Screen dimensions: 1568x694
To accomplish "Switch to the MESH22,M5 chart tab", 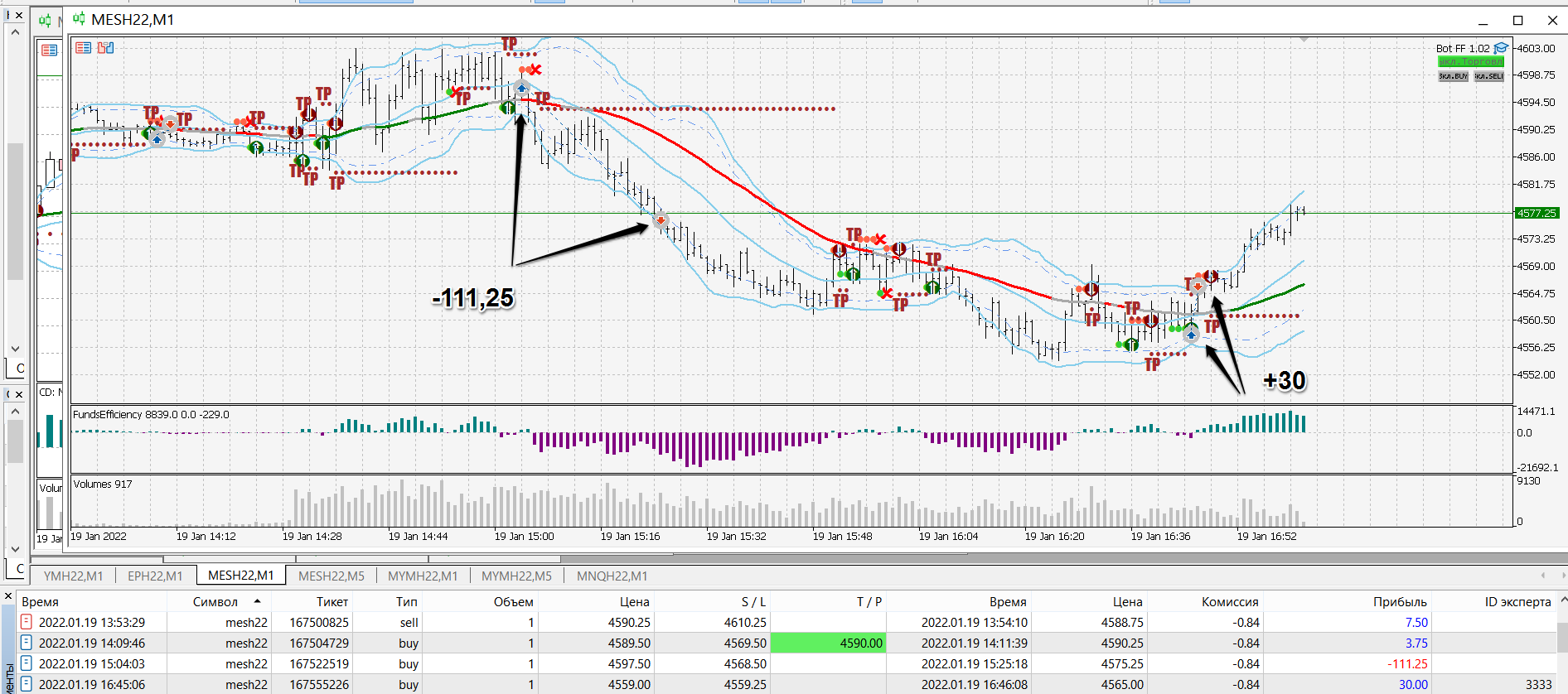I will (332, 576).
